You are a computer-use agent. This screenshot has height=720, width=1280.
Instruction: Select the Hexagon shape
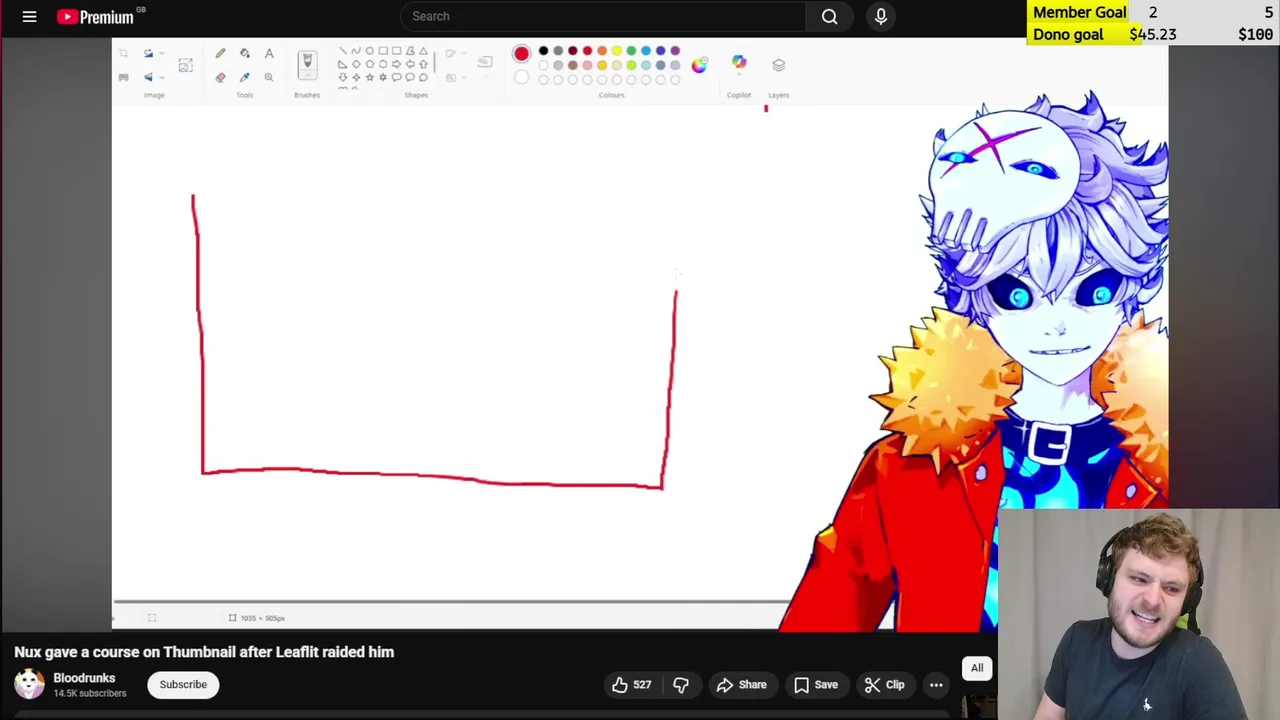(x=383, y=64)
